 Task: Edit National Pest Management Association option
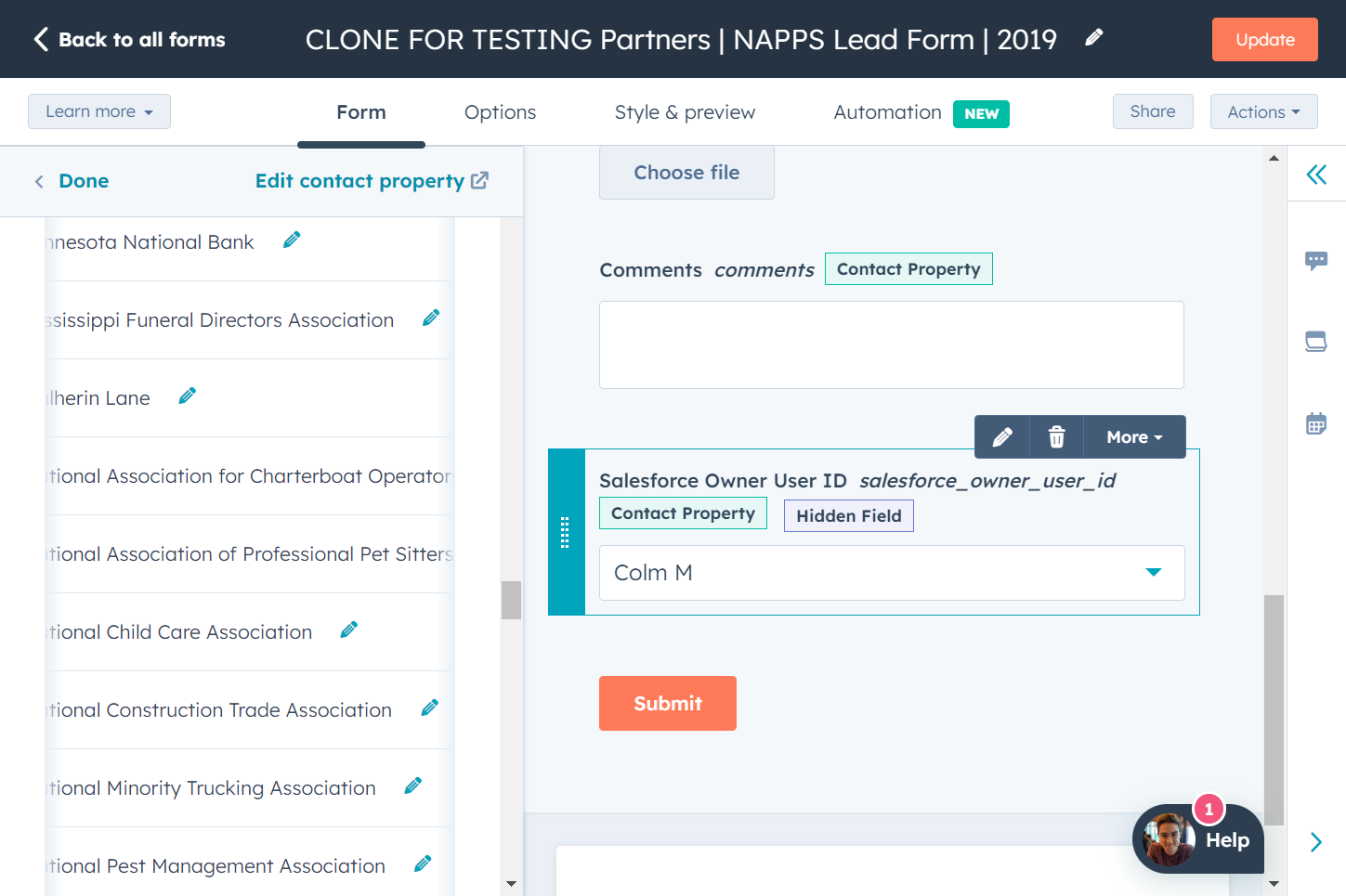coord(423,864)
